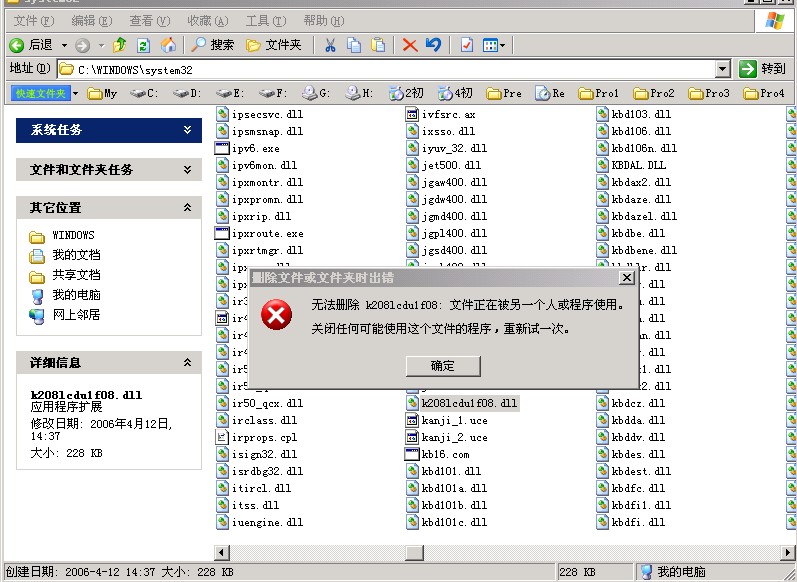Click 确定 in the error dialog

tap(443, 366)
